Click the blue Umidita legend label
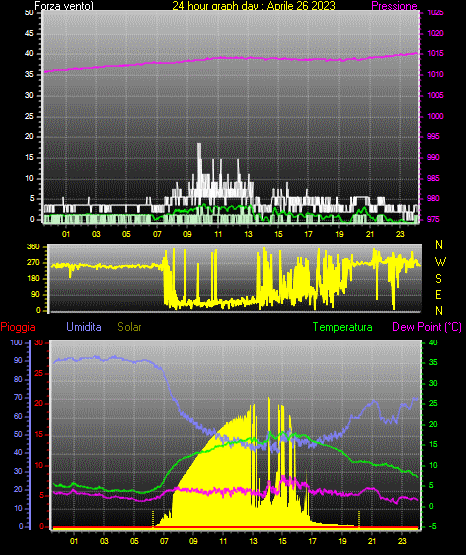 click(84, 327)
